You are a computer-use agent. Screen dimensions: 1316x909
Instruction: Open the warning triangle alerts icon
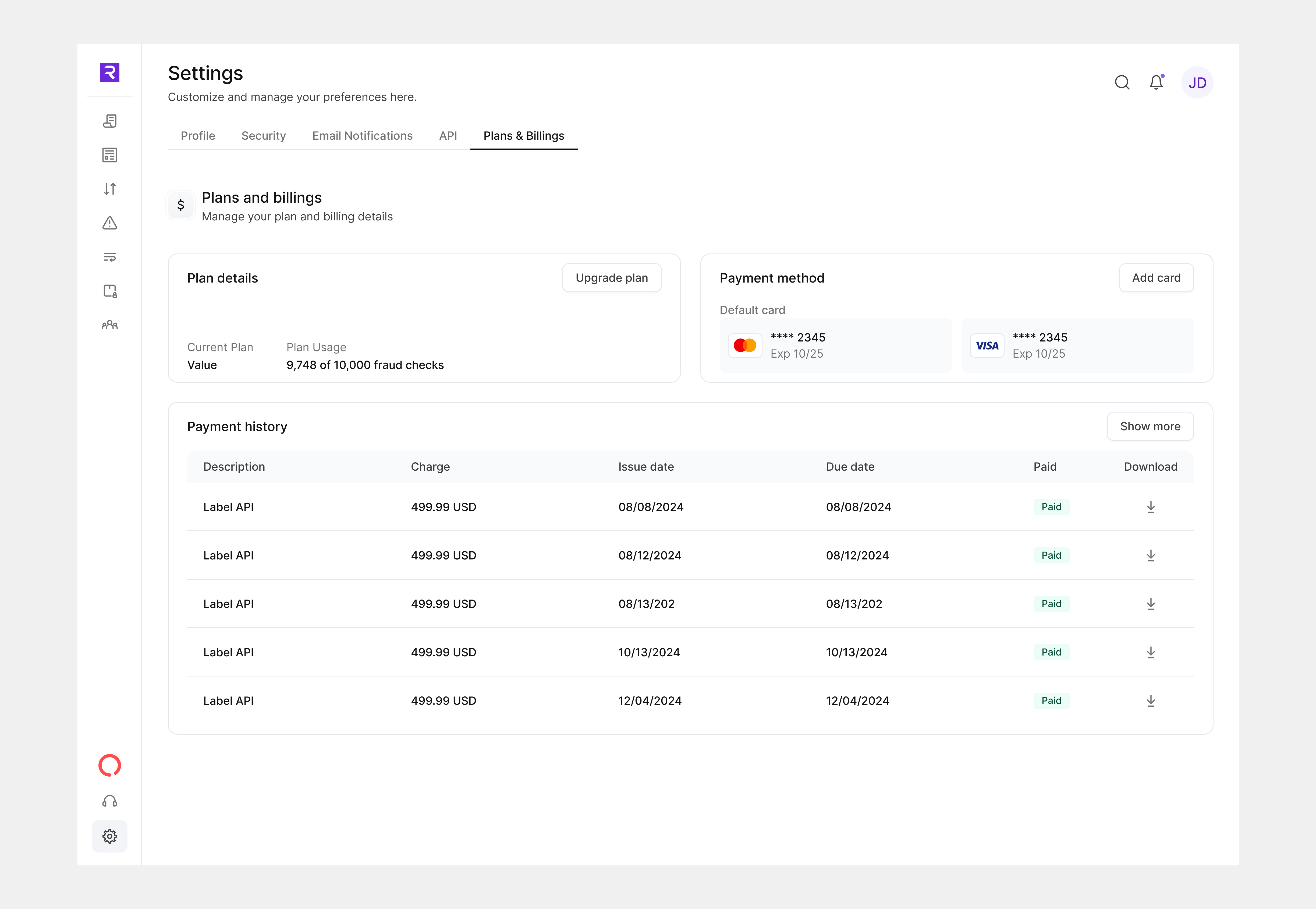click(x=110, y=223)
